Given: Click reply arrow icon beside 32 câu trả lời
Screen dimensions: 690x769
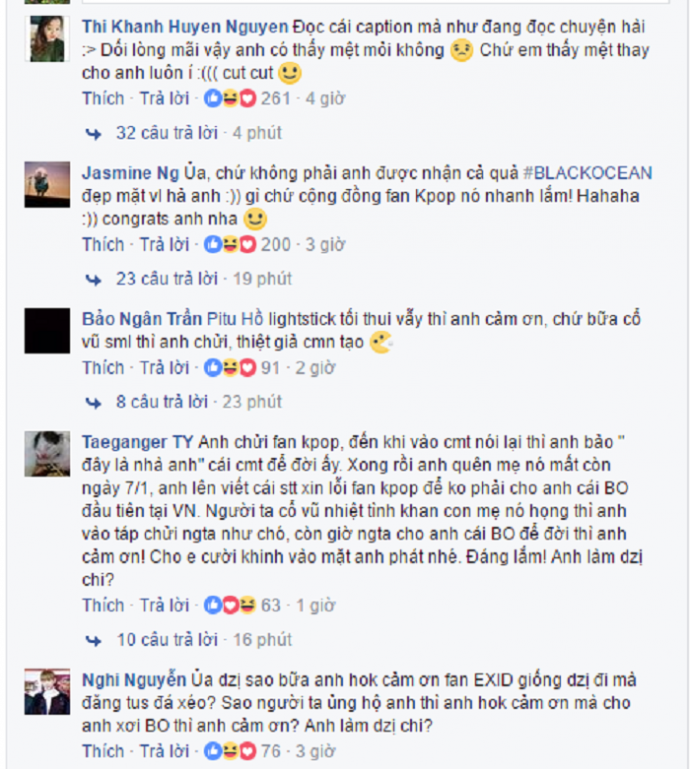Looking at the screenshot, I should (93, 134).
